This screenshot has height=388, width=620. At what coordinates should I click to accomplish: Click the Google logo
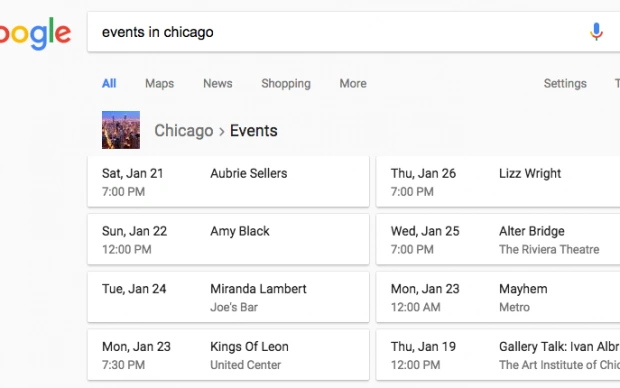[35, 33]
